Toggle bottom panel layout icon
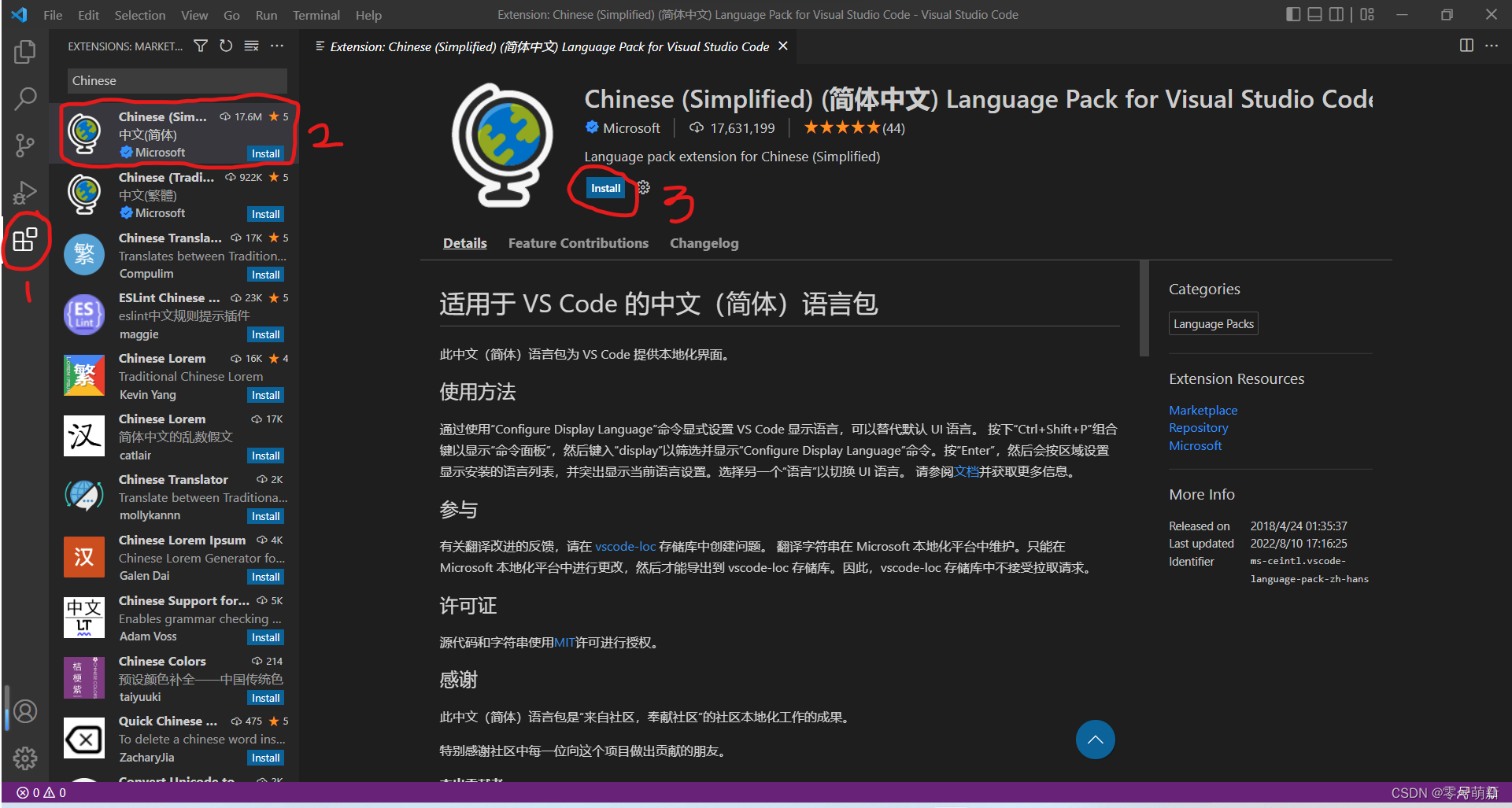The image size is (1512, 808). [1314, 14]
